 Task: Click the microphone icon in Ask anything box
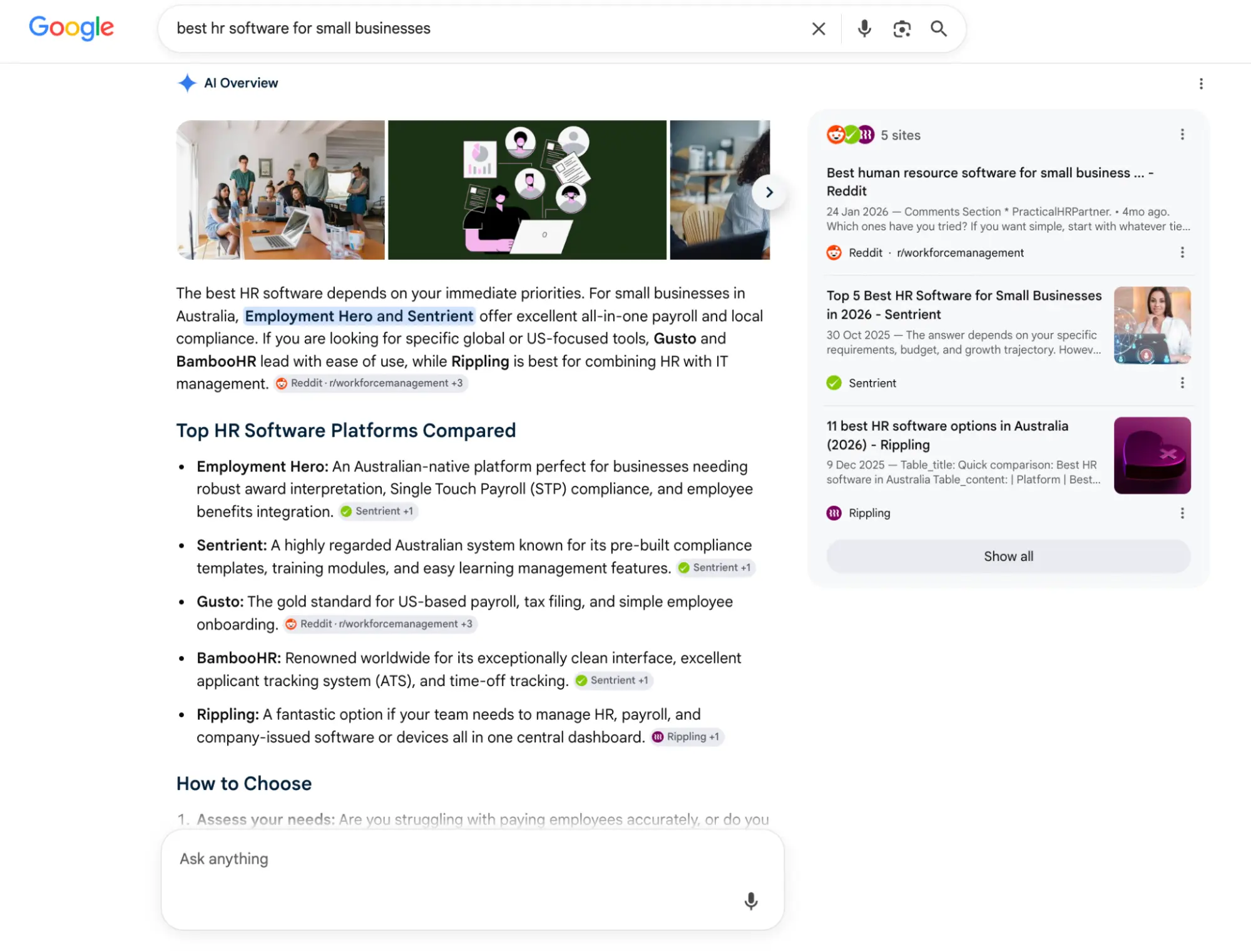(x=750, y=901)
